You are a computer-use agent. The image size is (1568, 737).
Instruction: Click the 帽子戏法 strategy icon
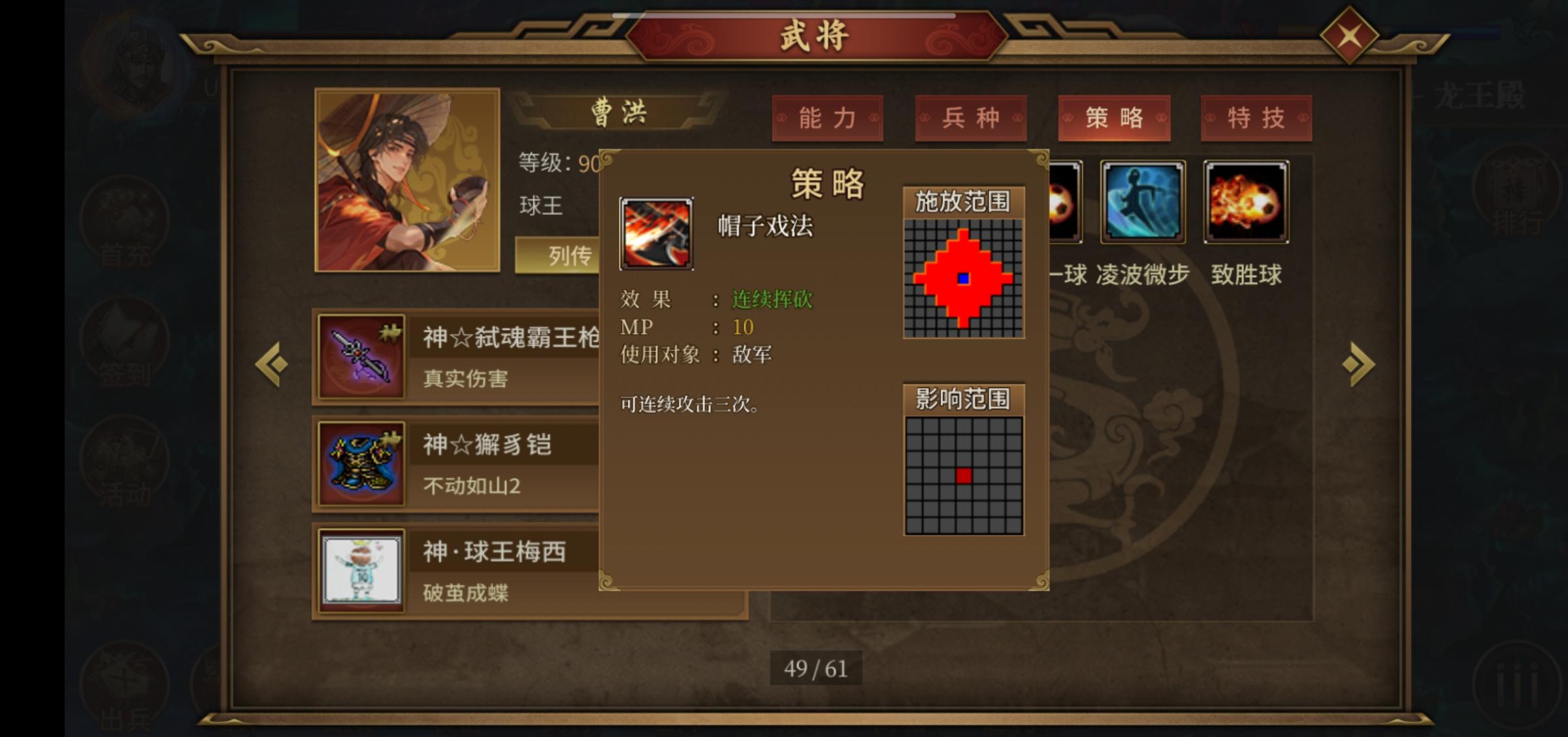pyautogui.click(x=656, y=234)
